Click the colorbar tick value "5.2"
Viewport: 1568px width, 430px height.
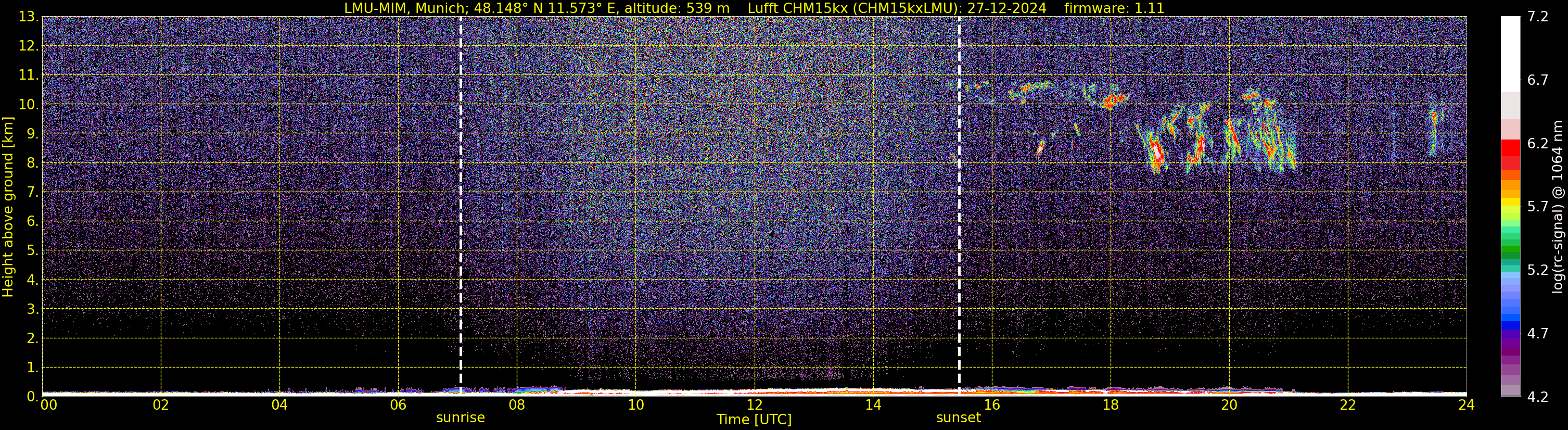tap(1538, 270)
